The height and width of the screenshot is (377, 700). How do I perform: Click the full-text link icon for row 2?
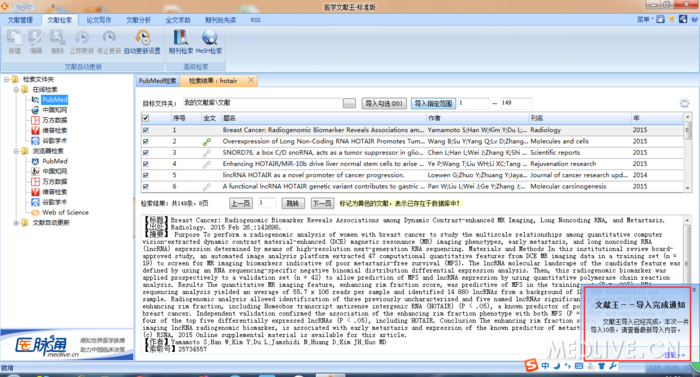pos(206,142)
